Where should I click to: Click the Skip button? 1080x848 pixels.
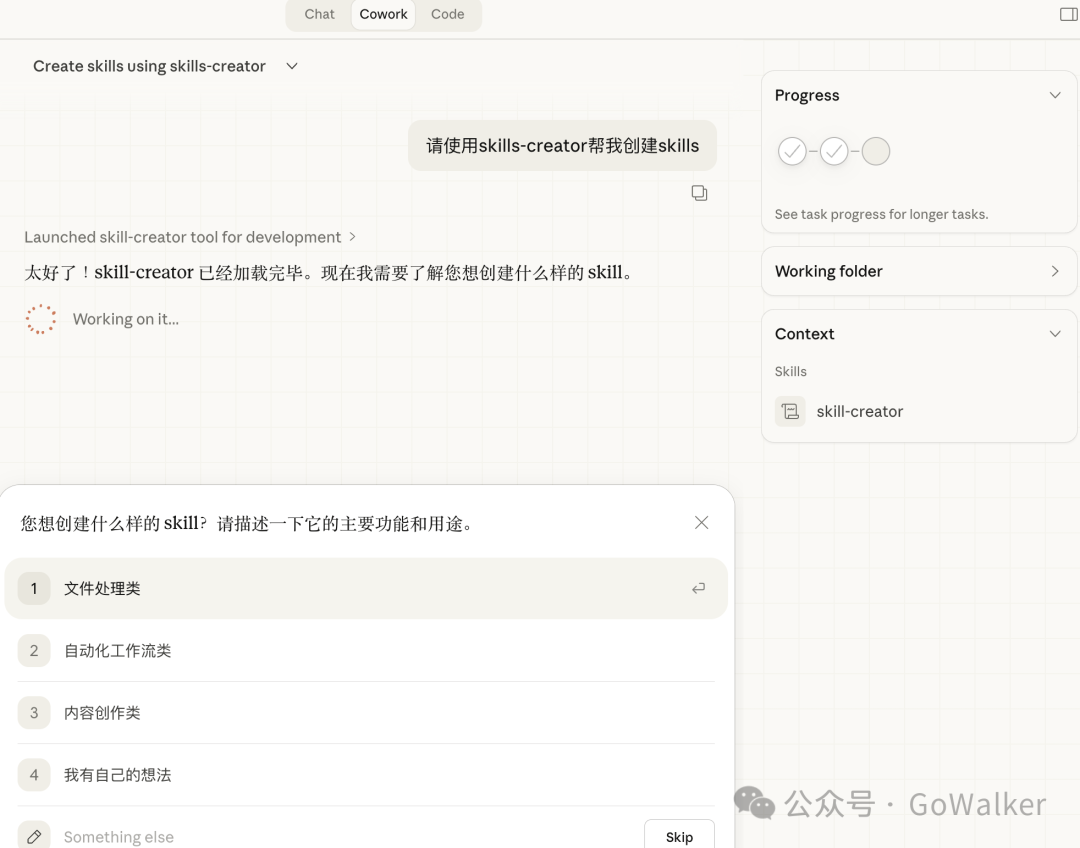[679, 836]
